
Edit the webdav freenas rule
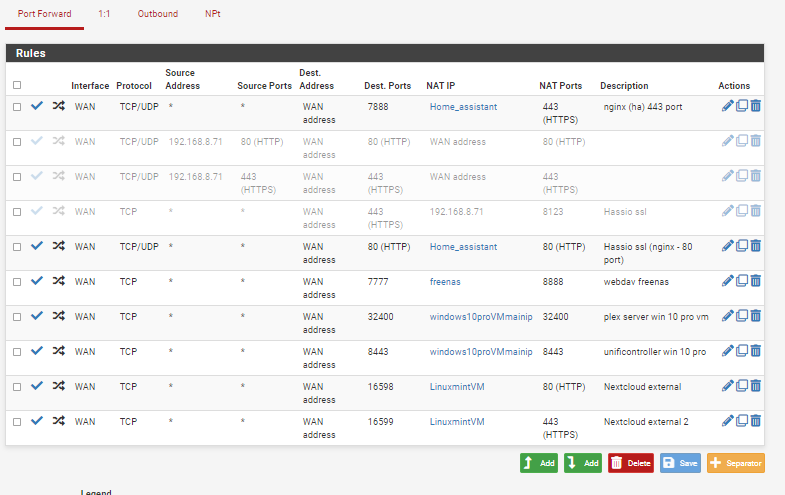(727, 281)
